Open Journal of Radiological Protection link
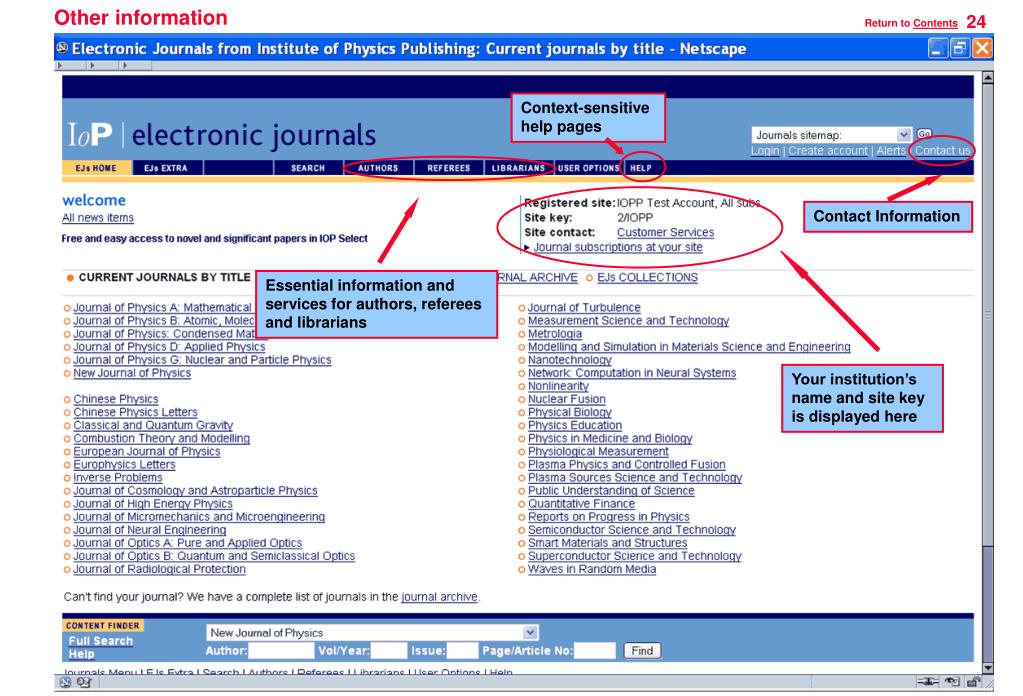The image size is (1023, 696). click(x=159, y=569)
